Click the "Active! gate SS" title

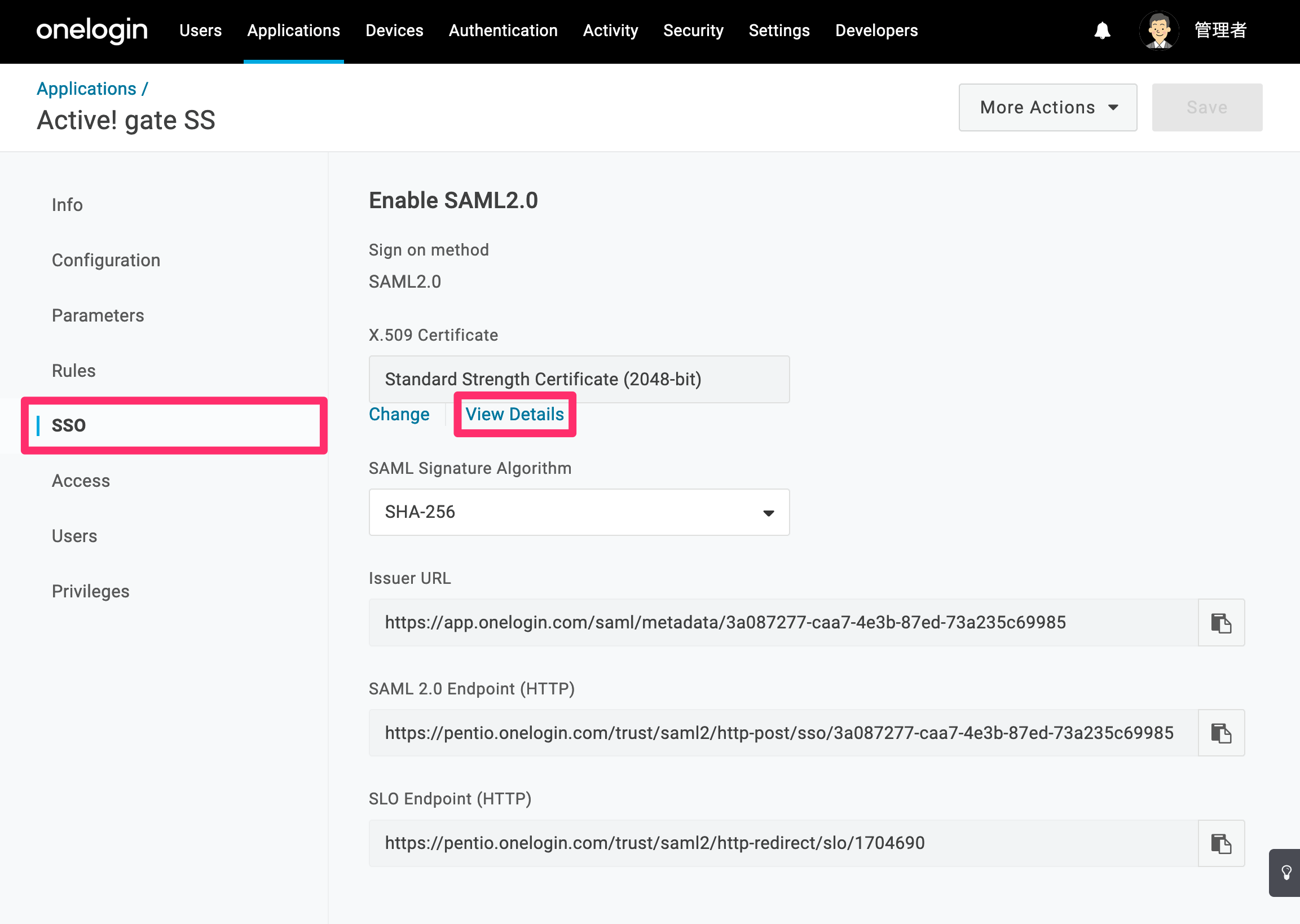[126, 121]
